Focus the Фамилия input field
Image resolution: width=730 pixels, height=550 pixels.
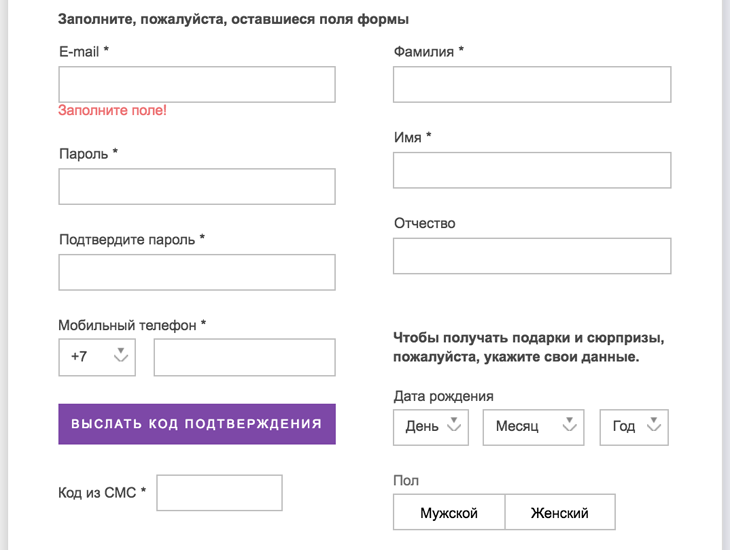(531, 85)
